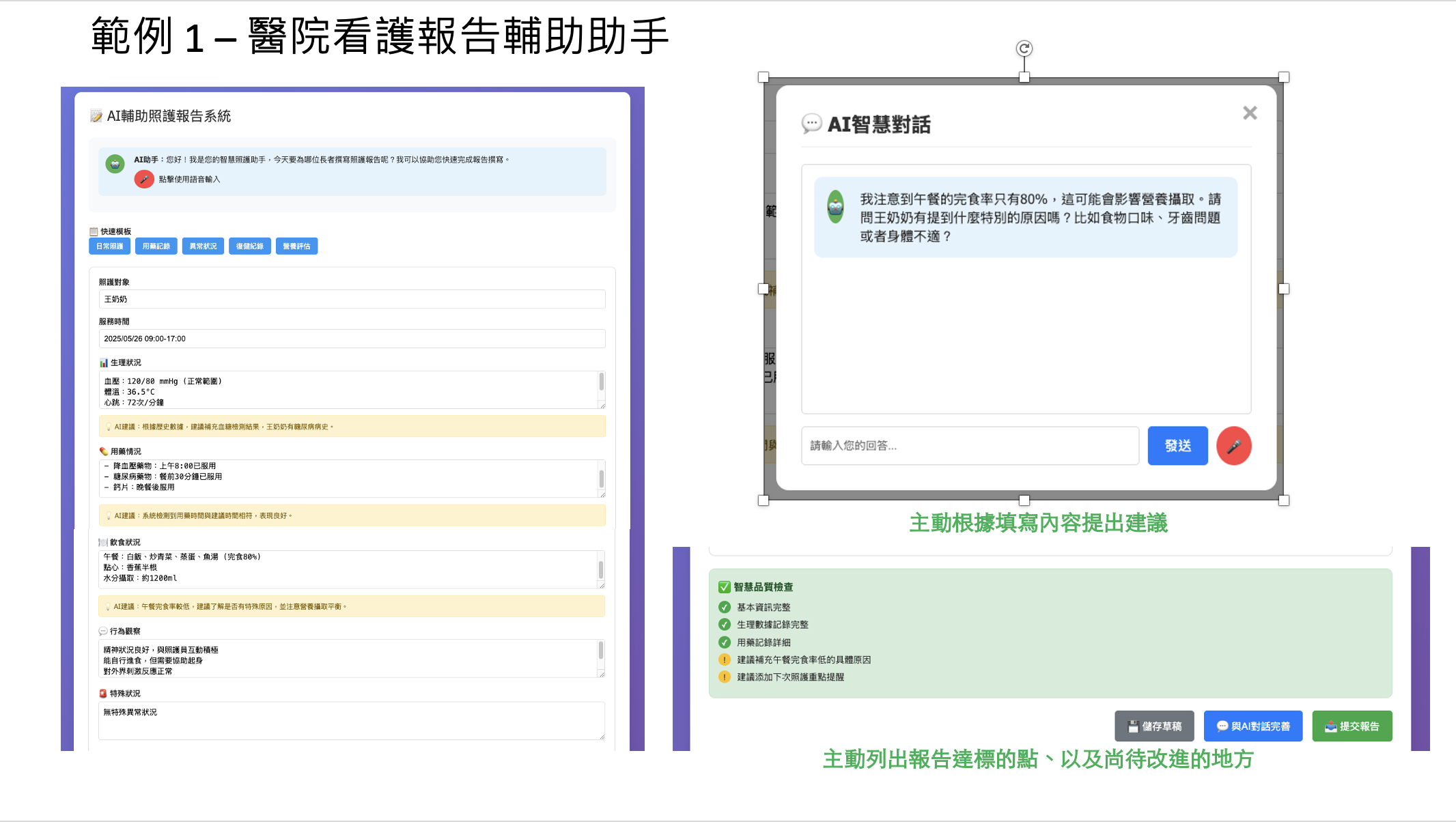Click the speech bubble icon beside AI智慧對話
Image resolution: width=1456 pixels, height=822 pixels.
tap(811, 124)
